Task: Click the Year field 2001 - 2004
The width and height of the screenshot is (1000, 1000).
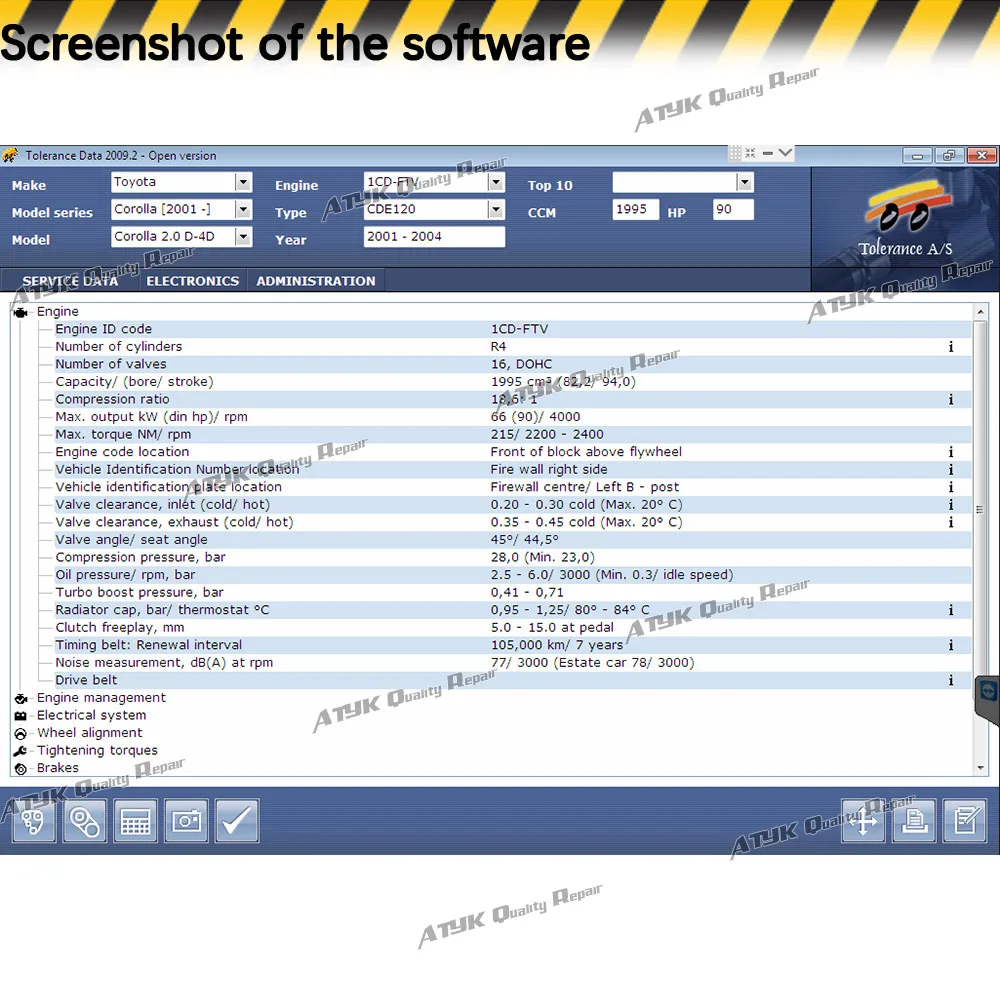Action: point(434,237)
